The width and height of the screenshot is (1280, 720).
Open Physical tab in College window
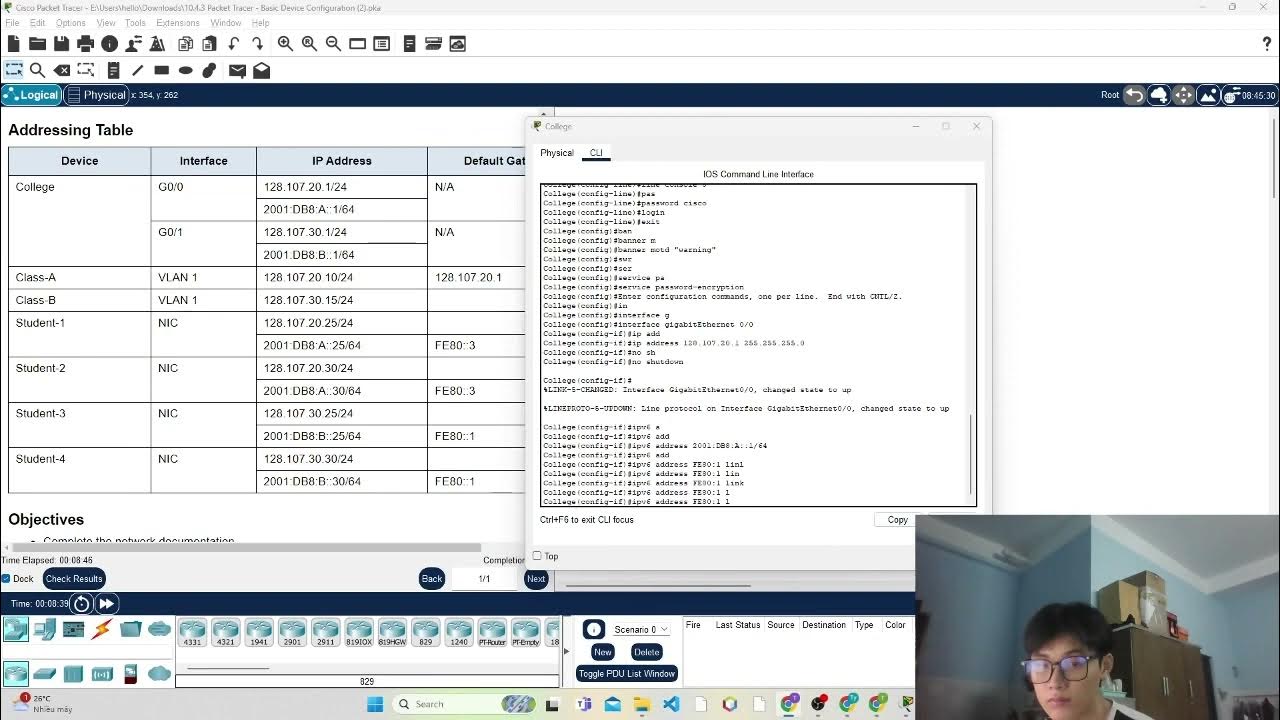tap(557, 153)
